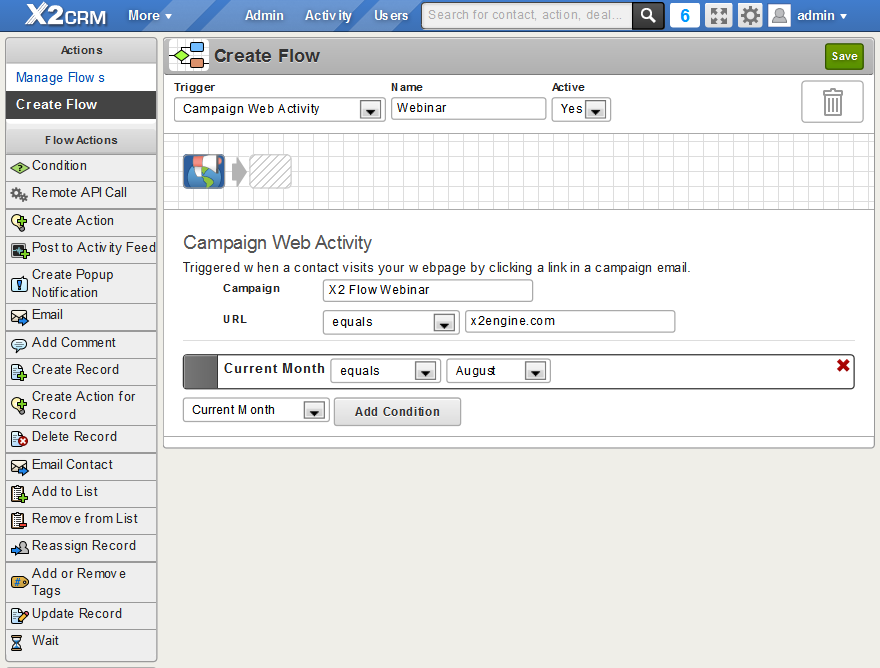Open the URL equals operator dropdown
The height and width of the screenshot is (668, 880).
pyautogui.click(x=391, y=322)
